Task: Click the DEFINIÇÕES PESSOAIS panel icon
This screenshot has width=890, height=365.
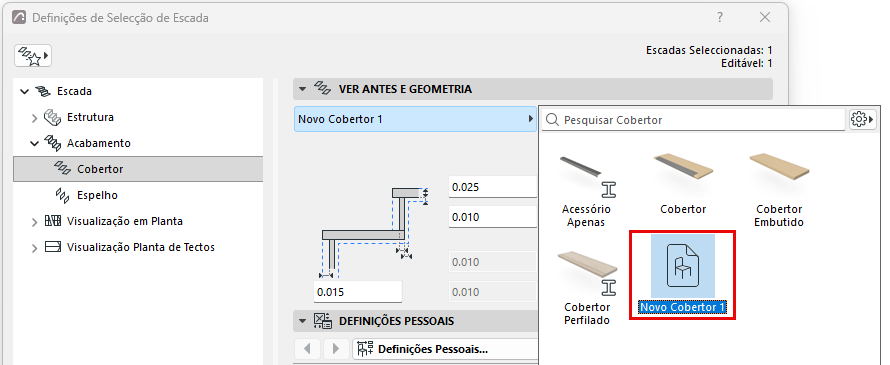Action: point(323,321)
